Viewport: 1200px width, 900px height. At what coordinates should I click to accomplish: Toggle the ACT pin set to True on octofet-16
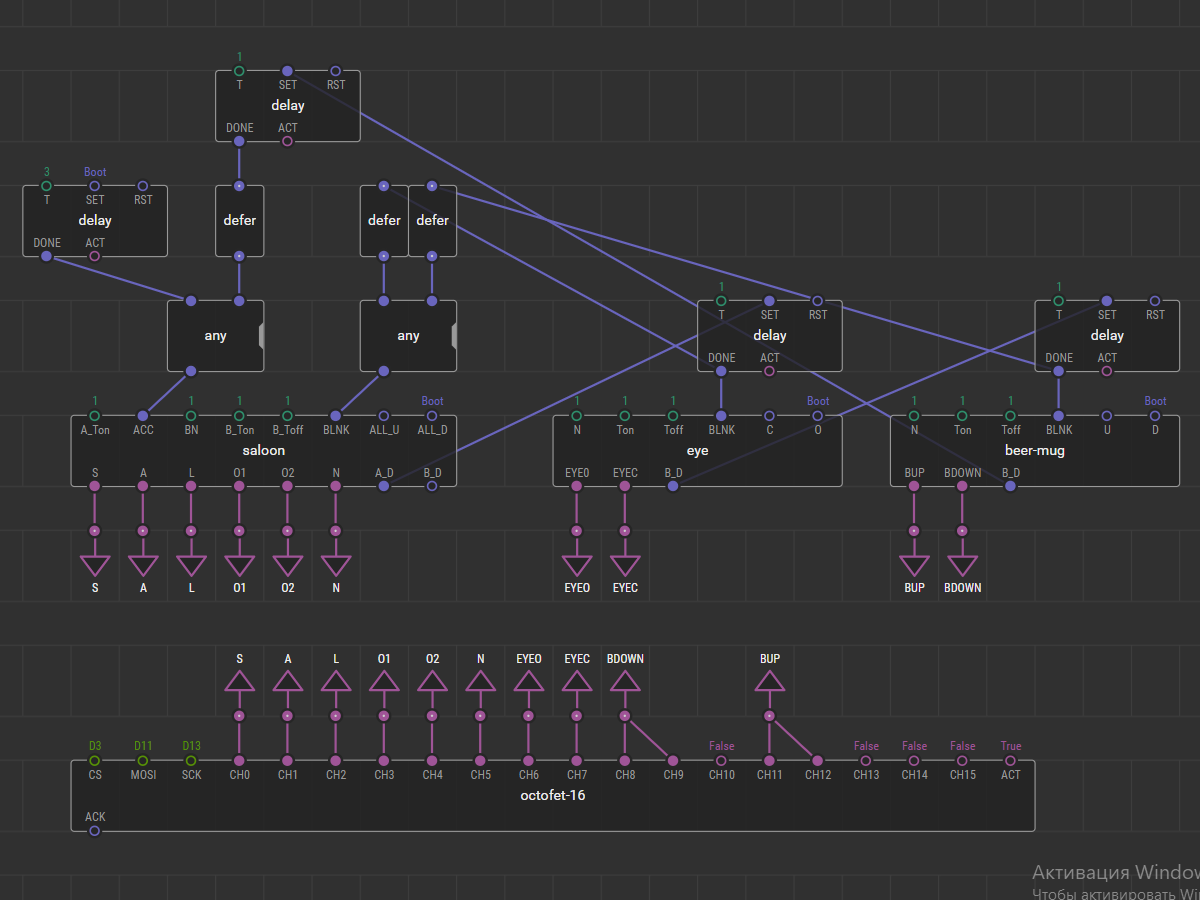pos(1010,761)
